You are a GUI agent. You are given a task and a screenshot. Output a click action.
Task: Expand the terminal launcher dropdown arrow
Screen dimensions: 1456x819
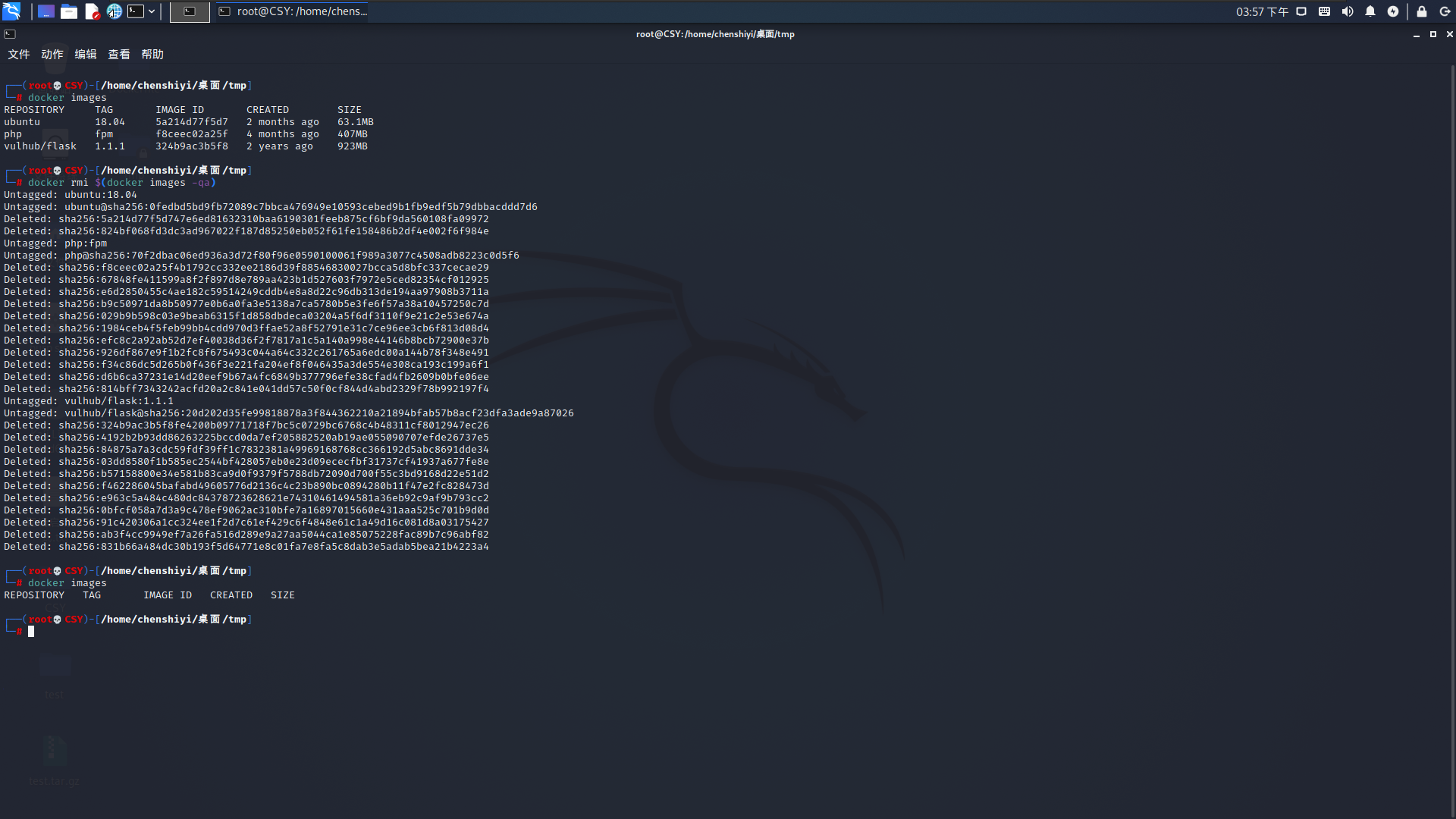(x=152, y=11)
